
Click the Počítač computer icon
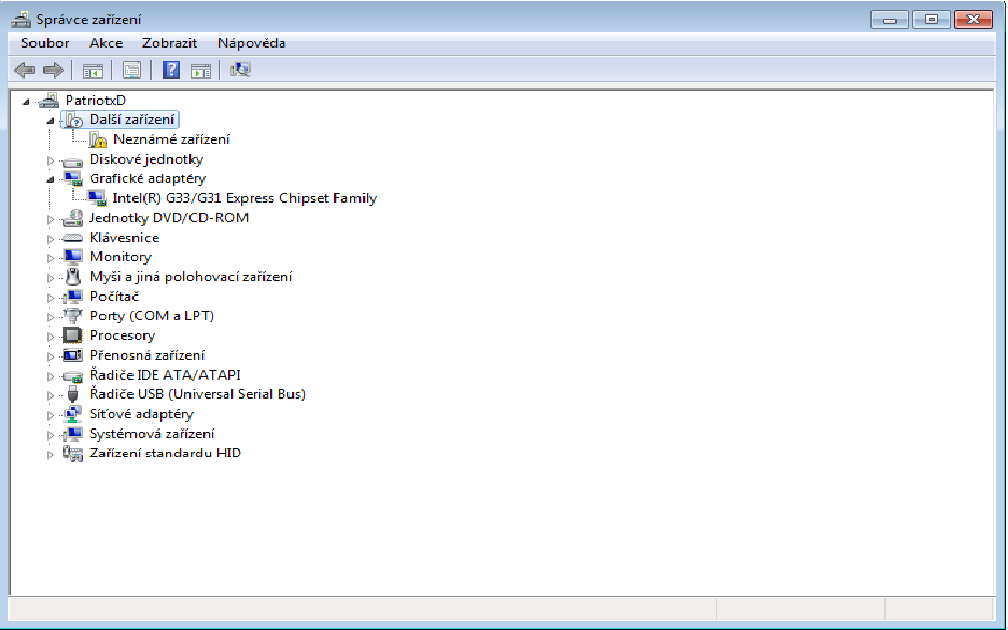tap(73, 296)
